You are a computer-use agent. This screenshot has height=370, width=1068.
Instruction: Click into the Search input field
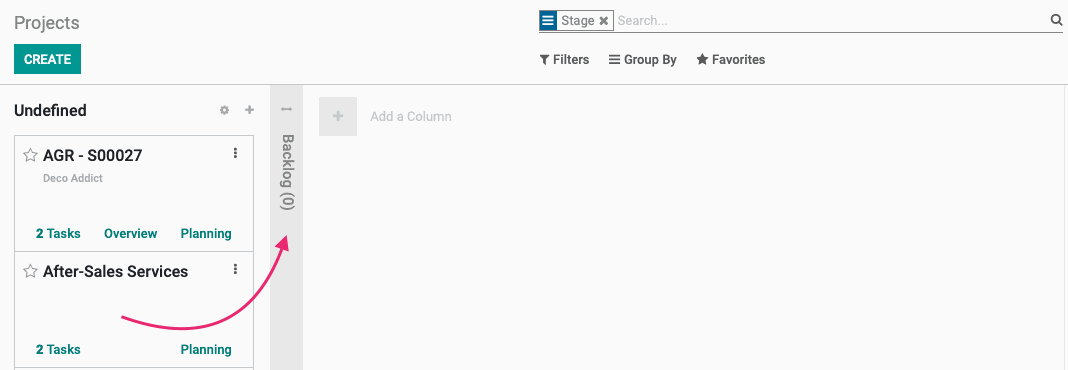(x=831, y=20)
